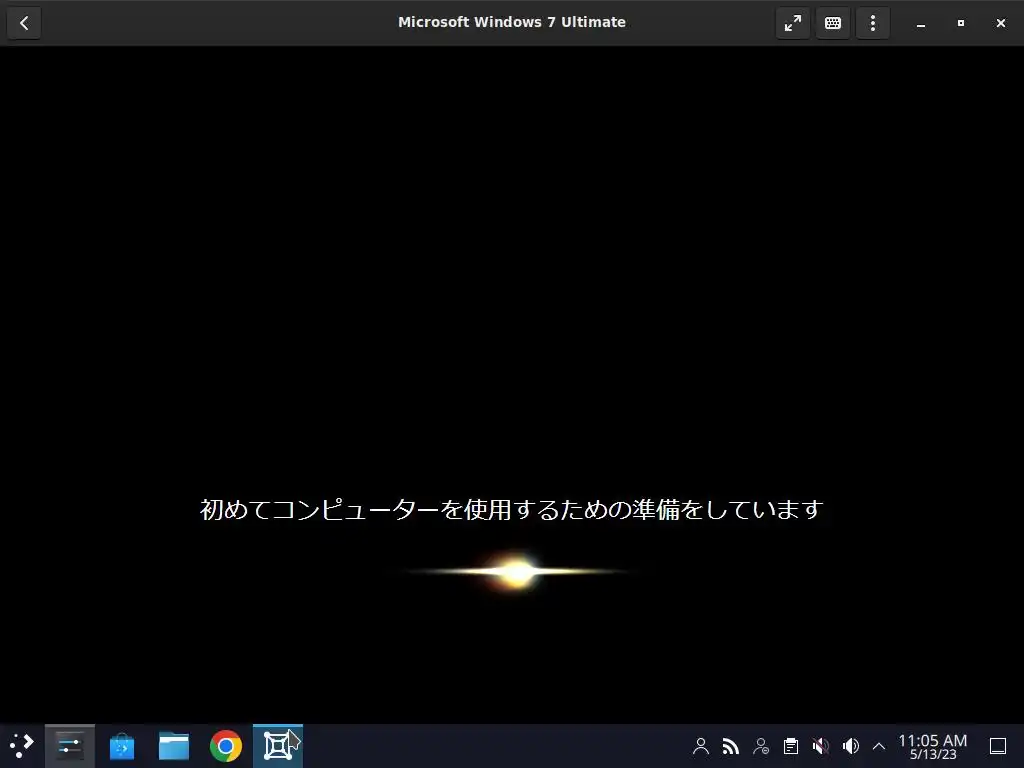Select the Boxes virtual machine taskbar icon

point(278,745)
